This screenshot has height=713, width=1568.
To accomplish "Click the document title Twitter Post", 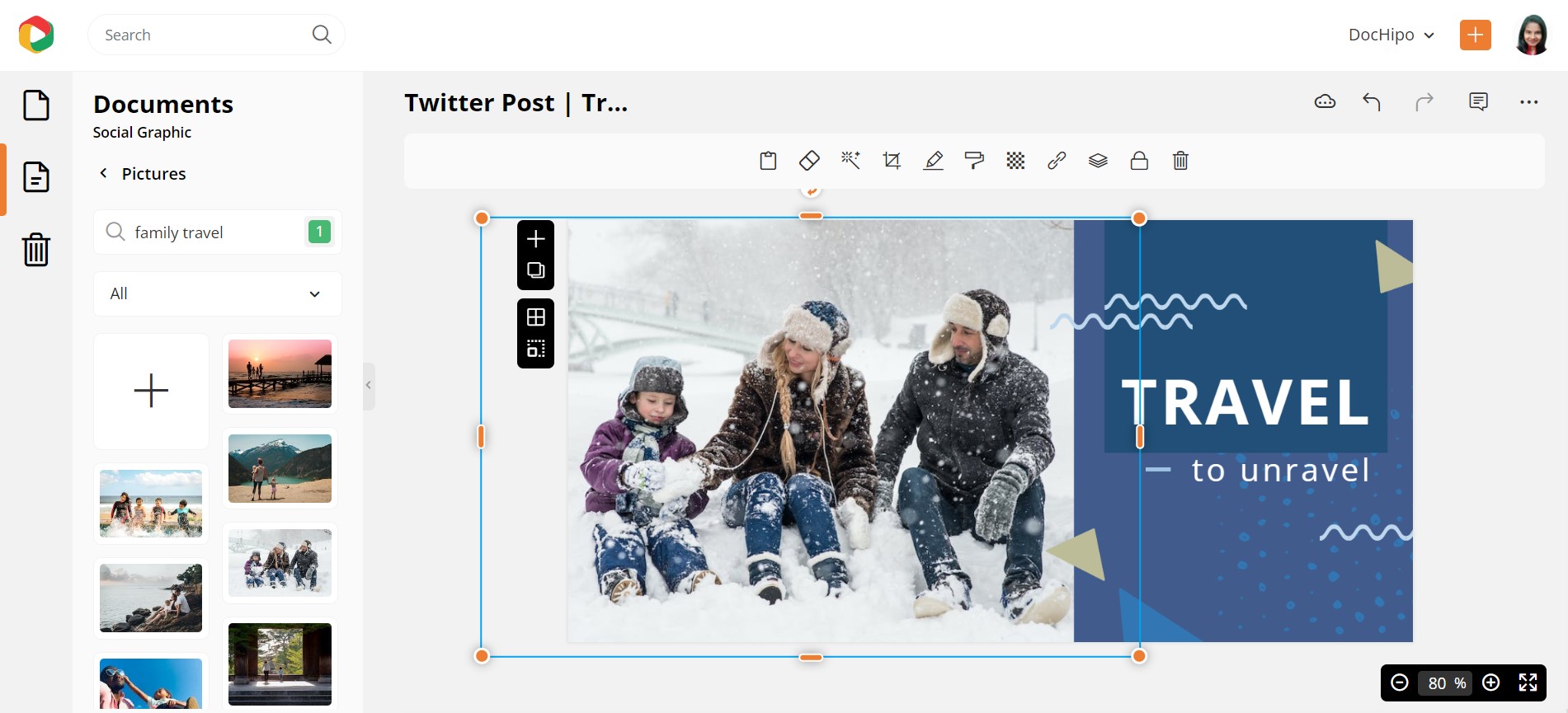I will pos(516,103).
